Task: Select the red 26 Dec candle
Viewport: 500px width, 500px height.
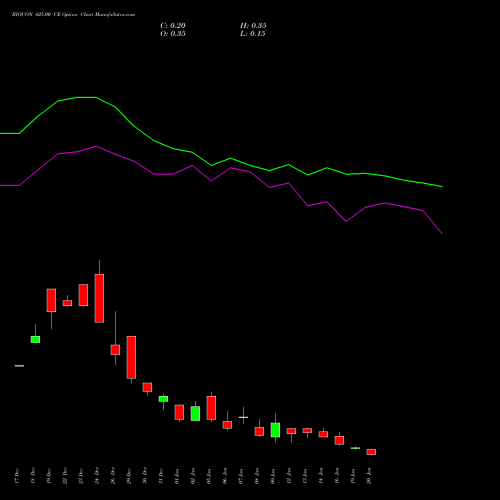Action: tap(115, 350)
